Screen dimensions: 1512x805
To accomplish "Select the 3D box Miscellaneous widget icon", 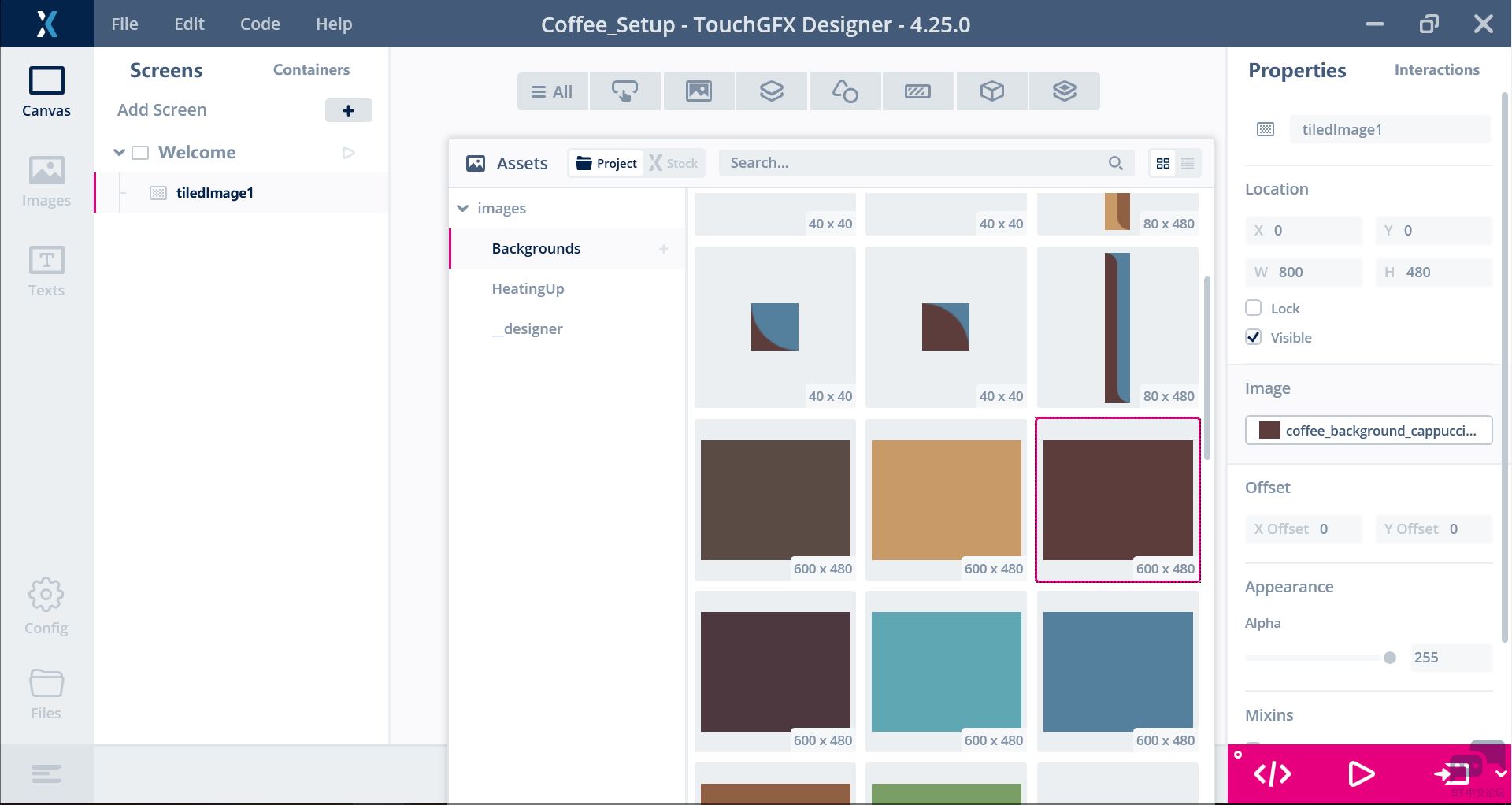I will [991, 91].
